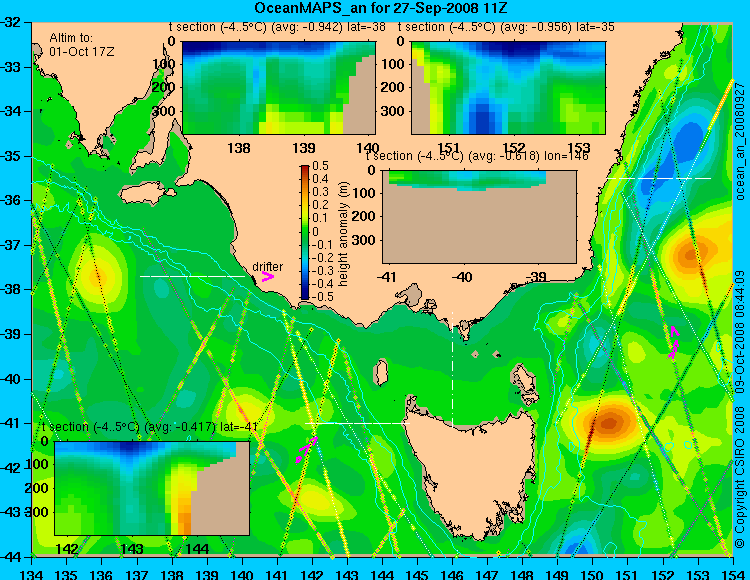Click the longitude axis label '134'
The height and width of the screenshot is (580, 750).
[x=32, y=574]
